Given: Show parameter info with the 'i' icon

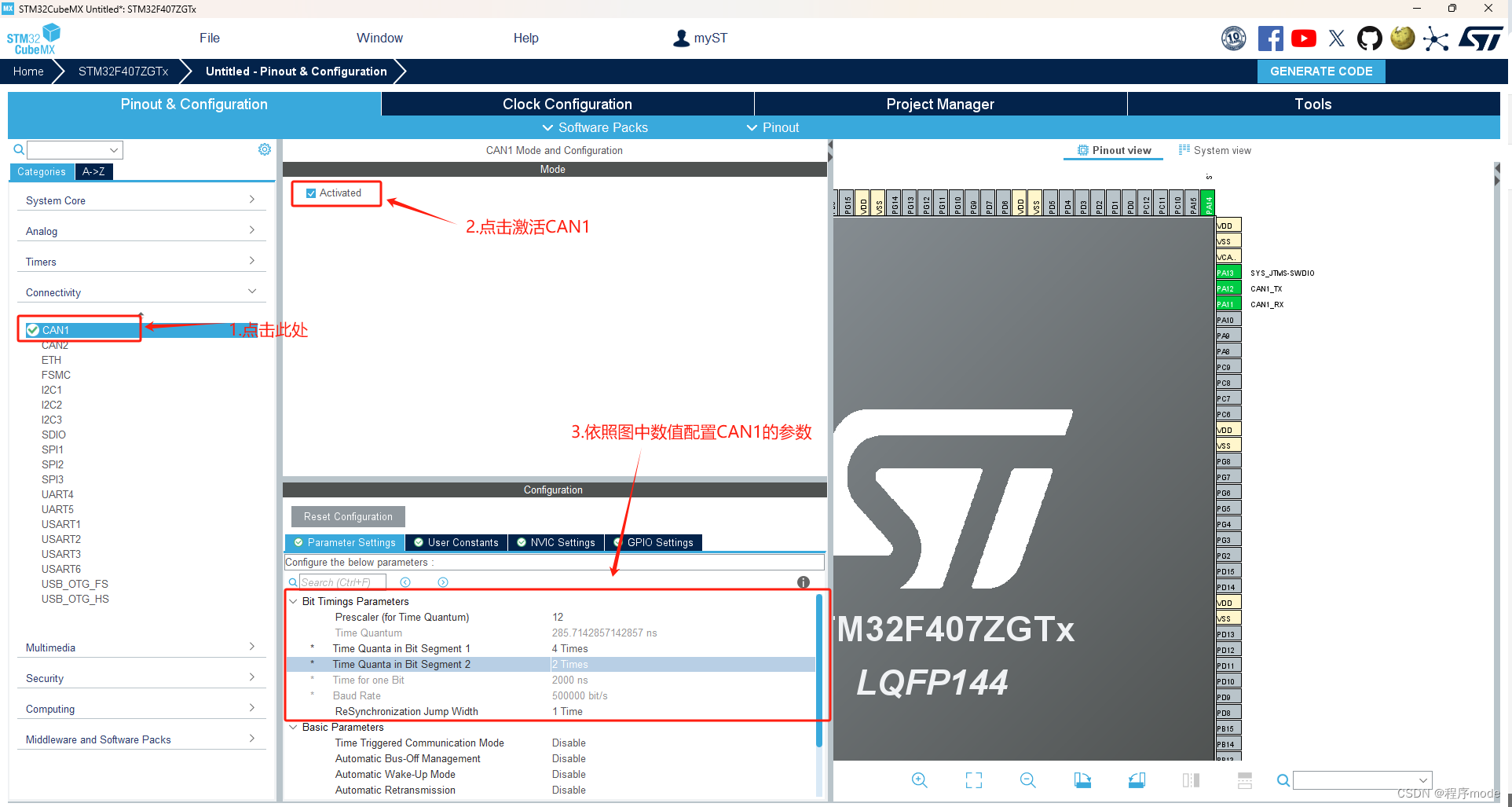Looking at the screenshot, I should click(x=804, y=582).
